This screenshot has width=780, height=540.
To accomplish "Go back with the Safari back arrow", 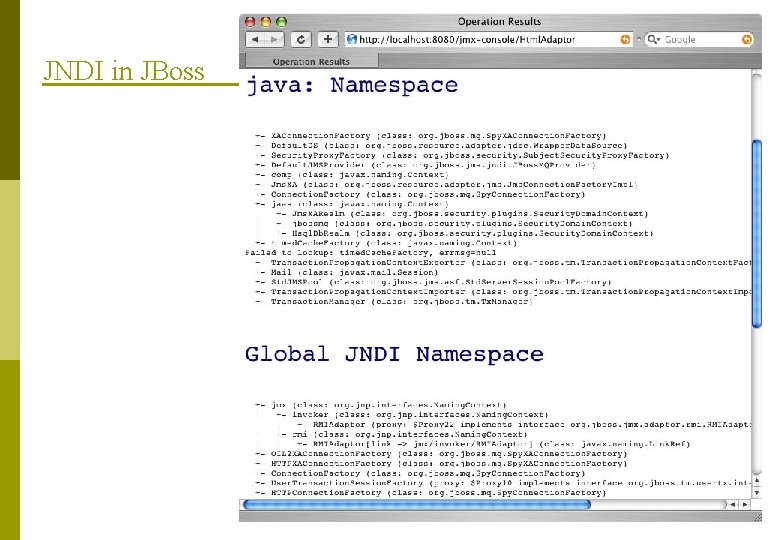I will (256, 39).
